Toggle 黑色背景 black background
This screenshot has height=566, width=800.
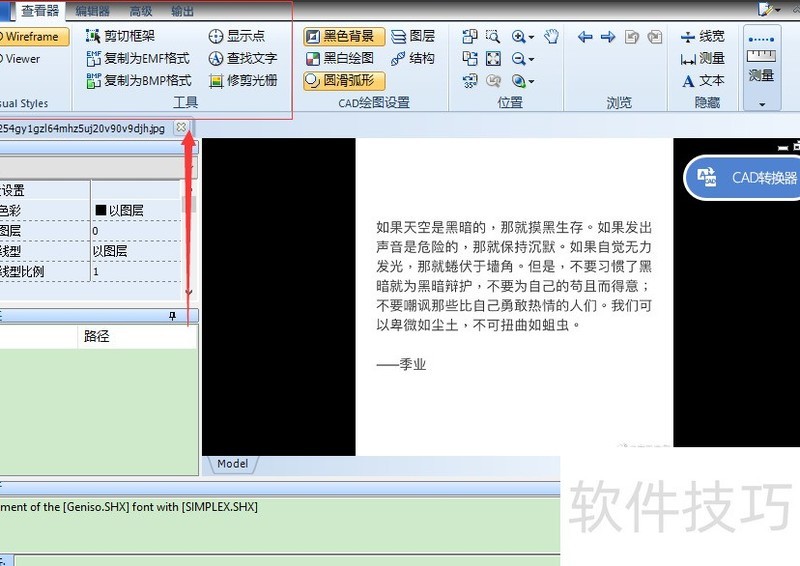click(x=343, y=36)
